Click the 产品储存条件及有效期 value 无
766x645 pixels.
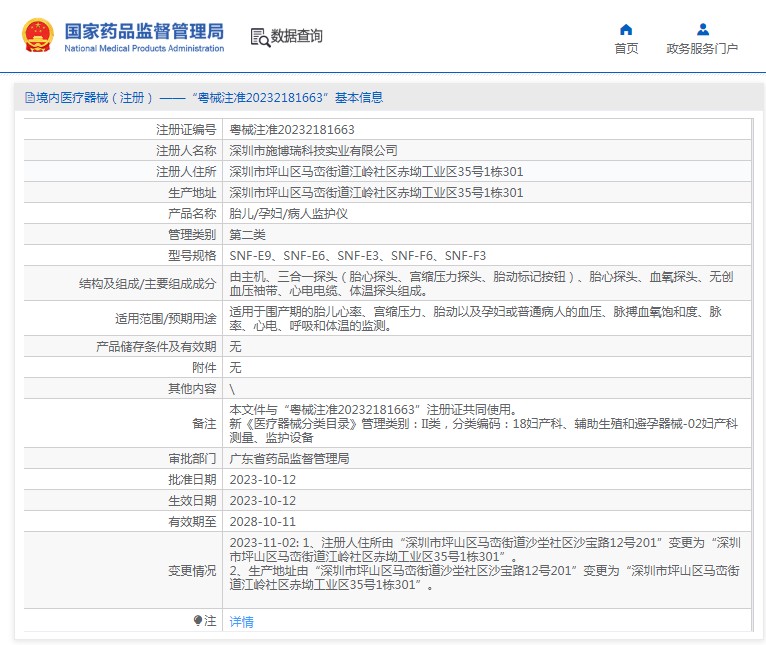235,346
